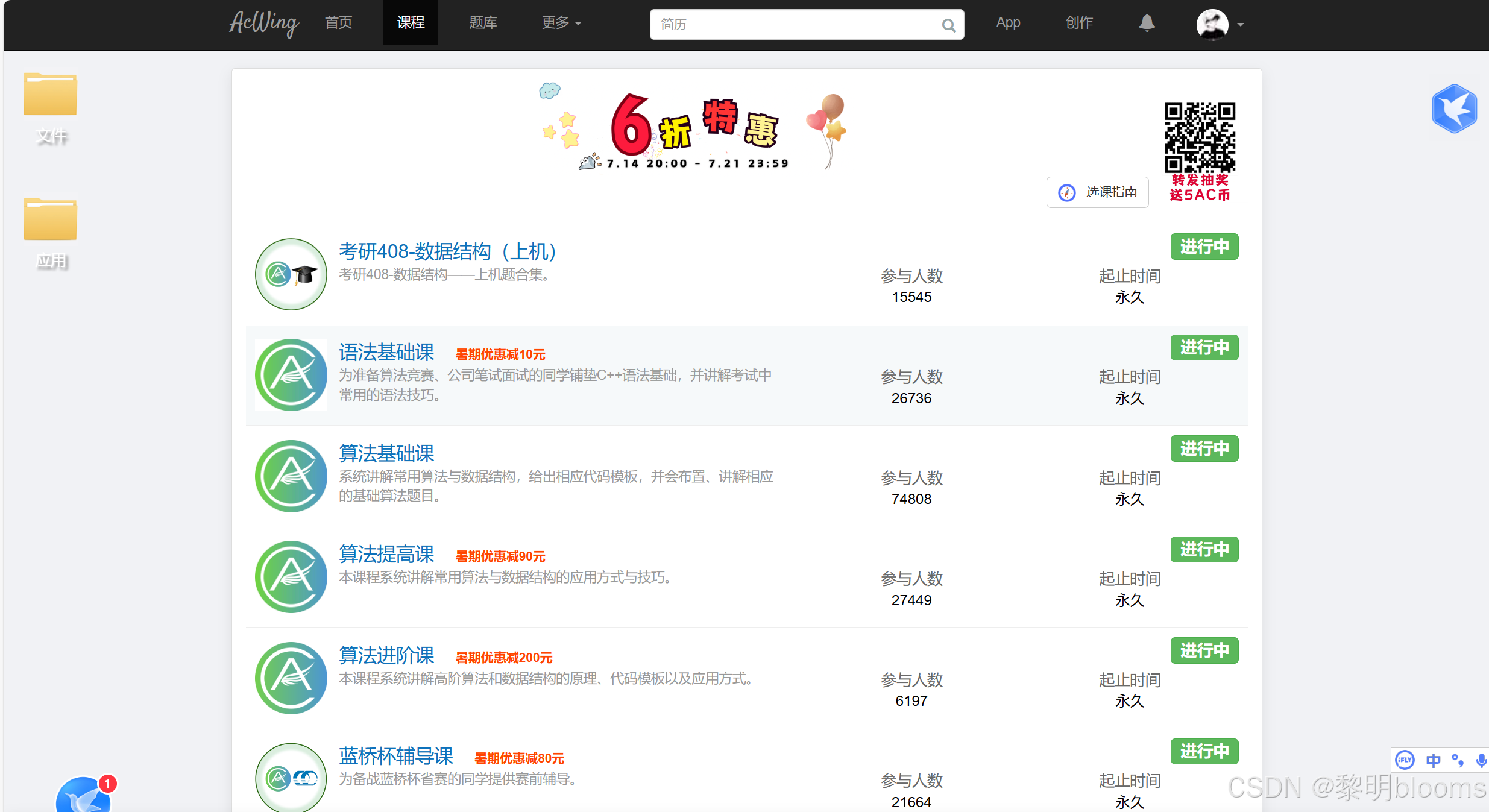Click the user avatar picture
The image size is (1489, 812).
1212,24
